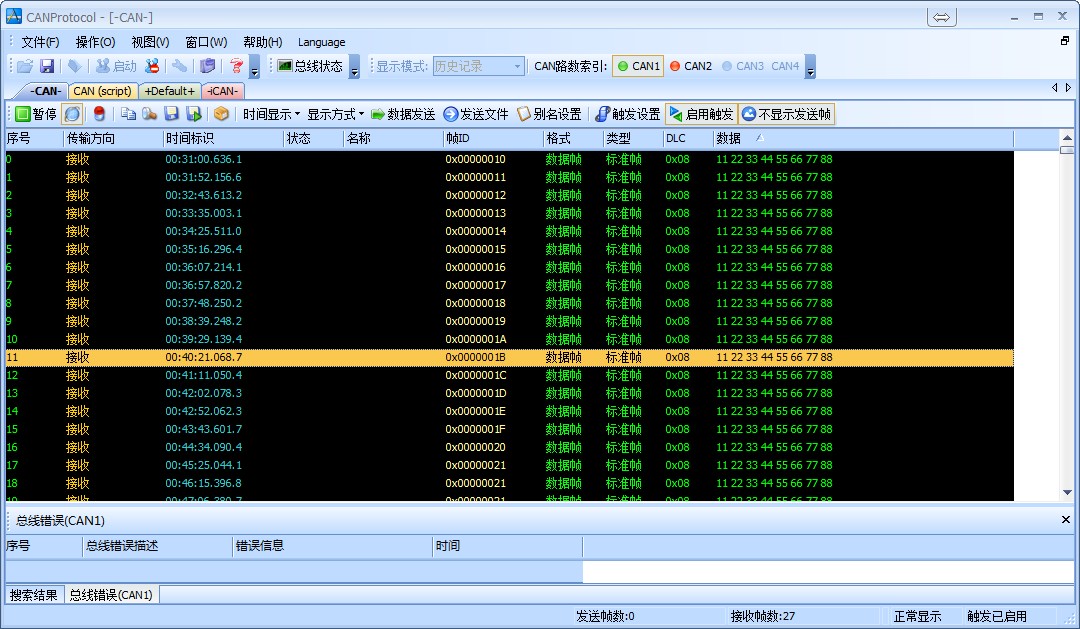Click the DLC column header
Image resolution: width=1080 pixels, height=629 pixels.
687,138
